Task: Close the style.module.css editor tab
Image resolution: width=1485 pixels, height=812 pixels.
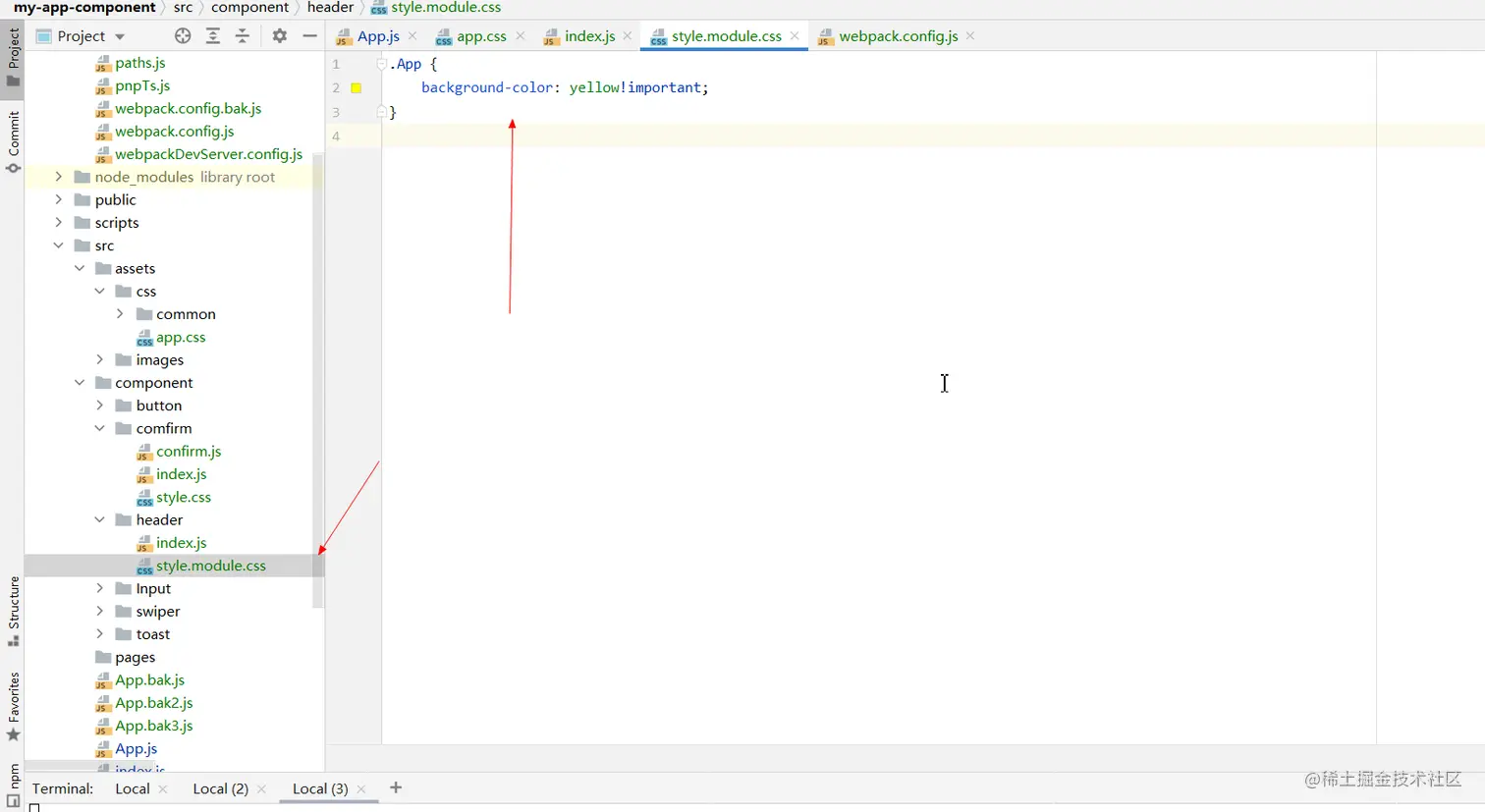Action: (x=795, y=36)
